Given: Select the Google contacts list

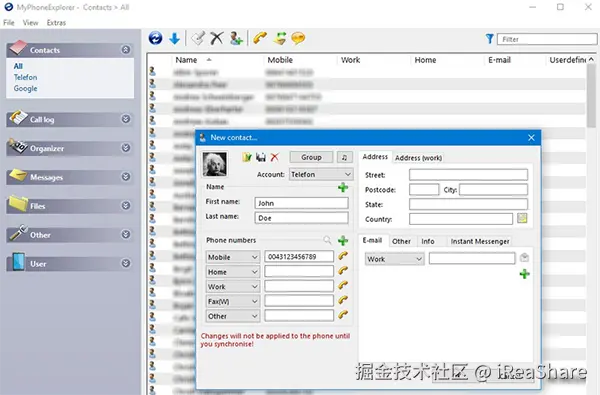Looking at the screenshot, I should (x=26, y=88).
